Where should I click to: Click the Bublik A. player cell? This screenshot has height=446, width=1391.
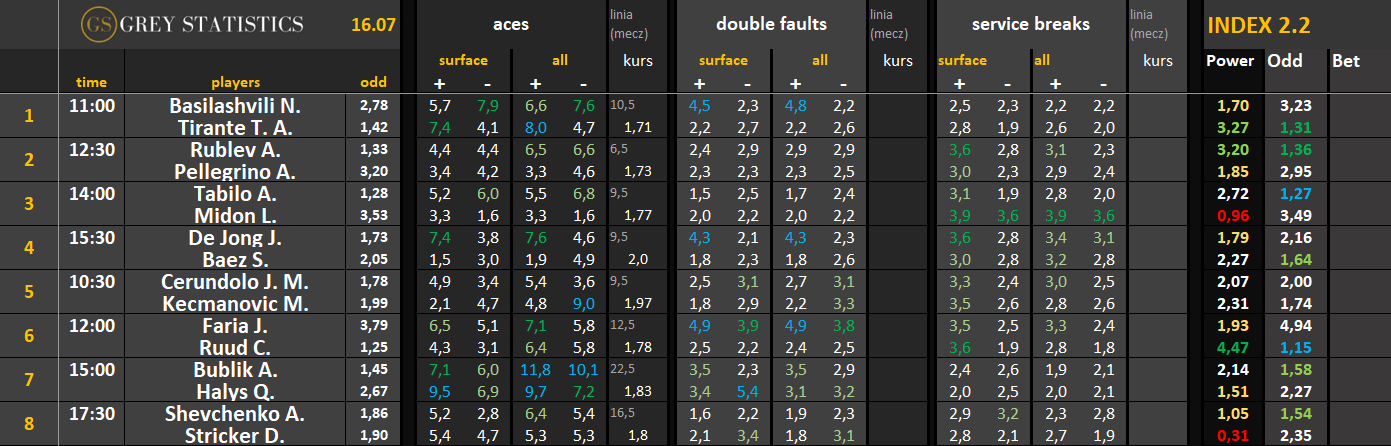(x=235, y=369)
